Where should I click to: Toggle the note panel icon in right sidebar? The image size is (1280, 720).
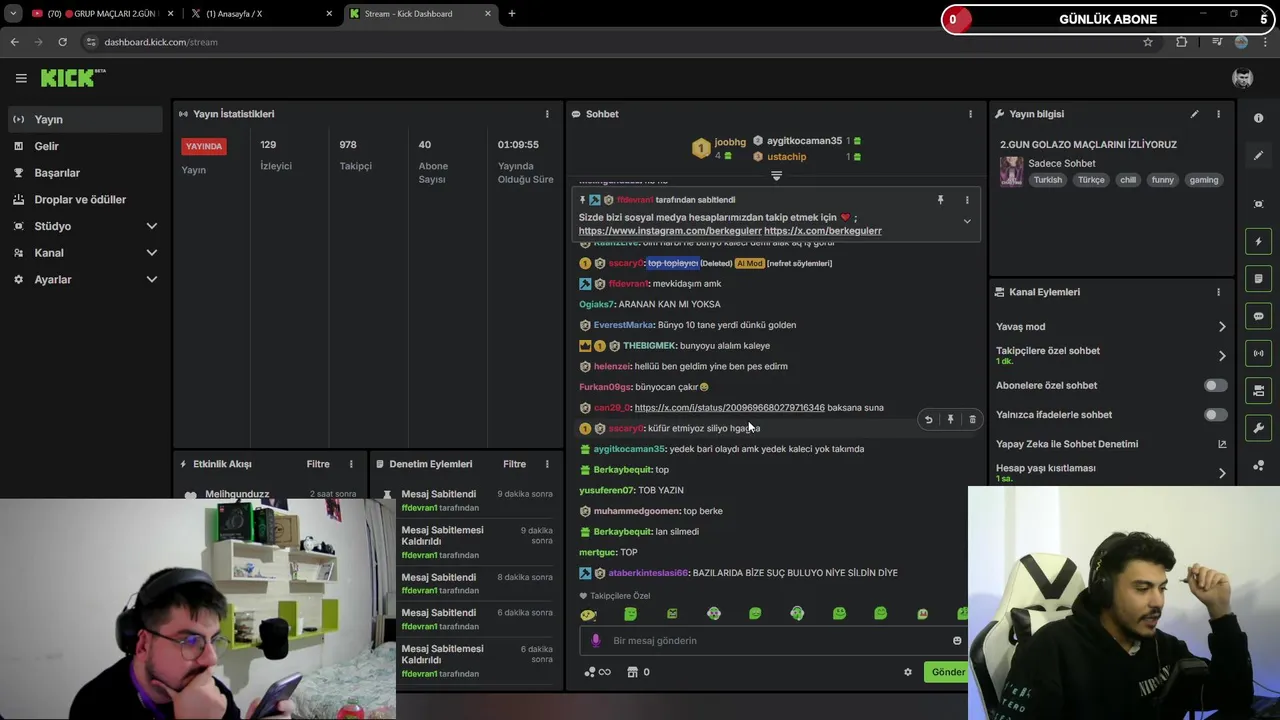(1259, 278)
